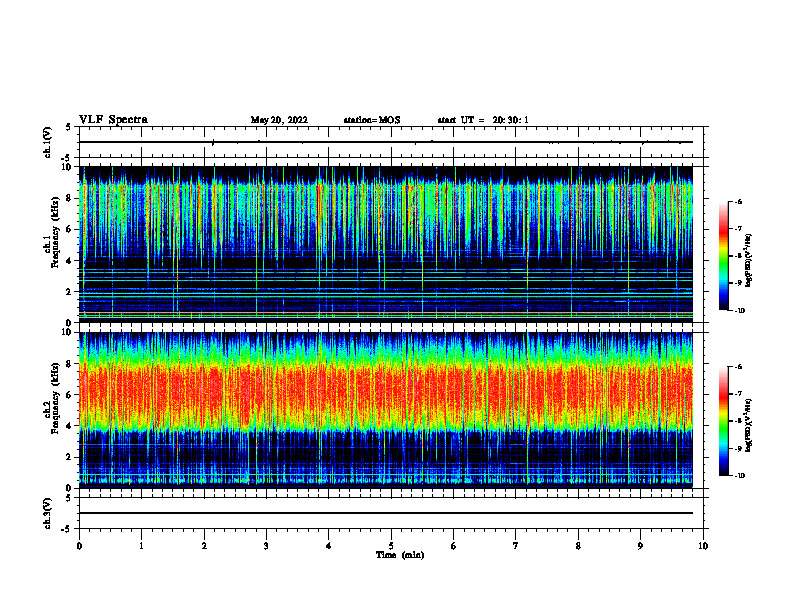Click time axis tick label '3'
This screenshot has width=792, height=612.
coord(266,546)
